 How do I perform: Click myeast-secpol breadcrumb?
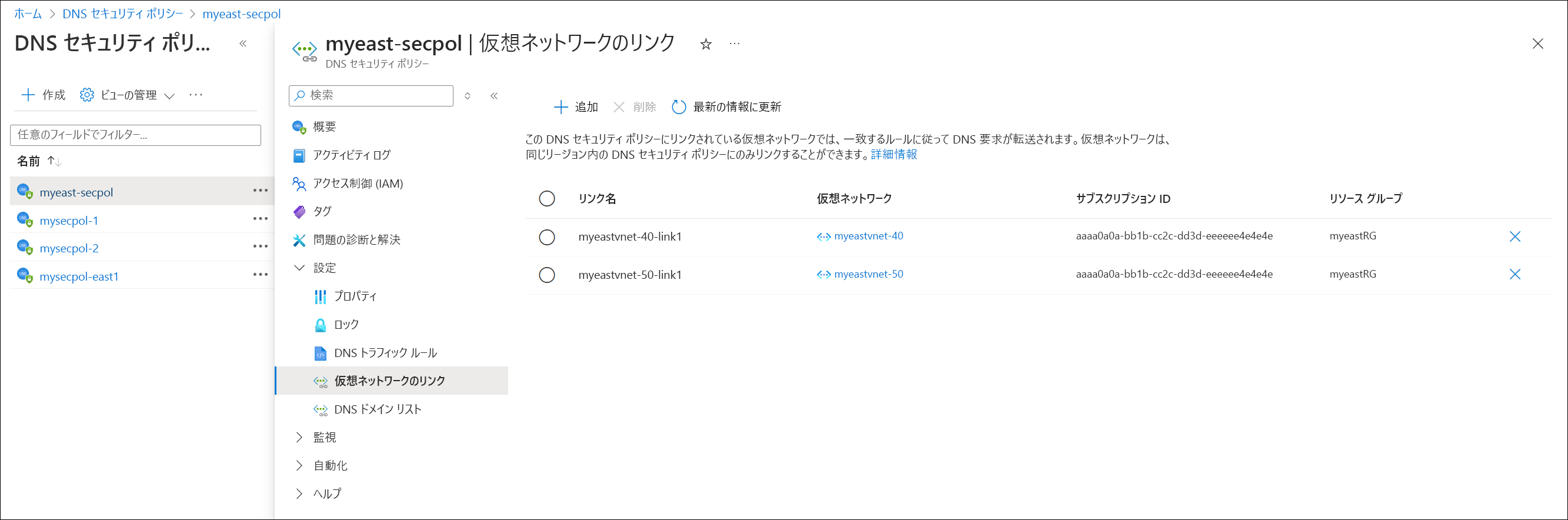coord(242,14)
